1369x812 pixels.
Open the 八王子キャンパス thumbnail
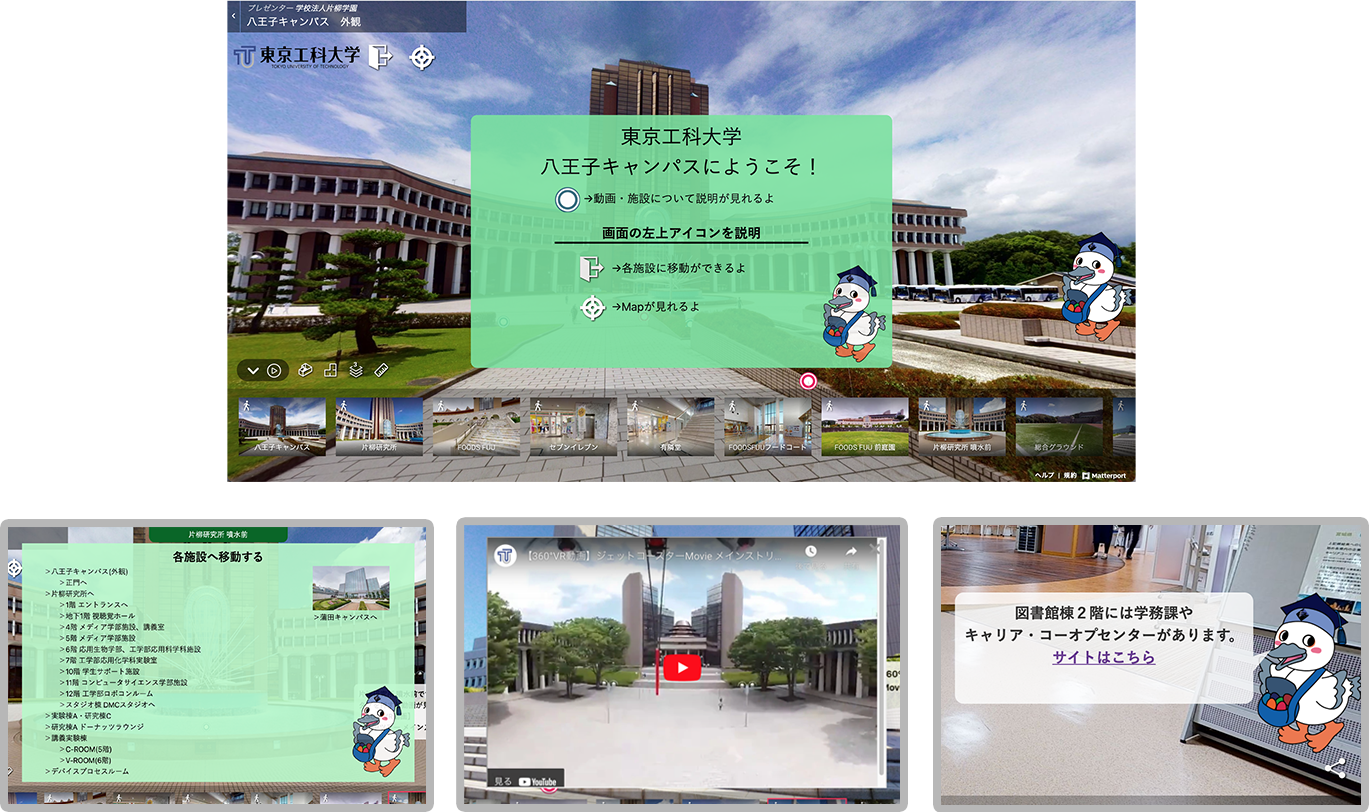[282, 427]
